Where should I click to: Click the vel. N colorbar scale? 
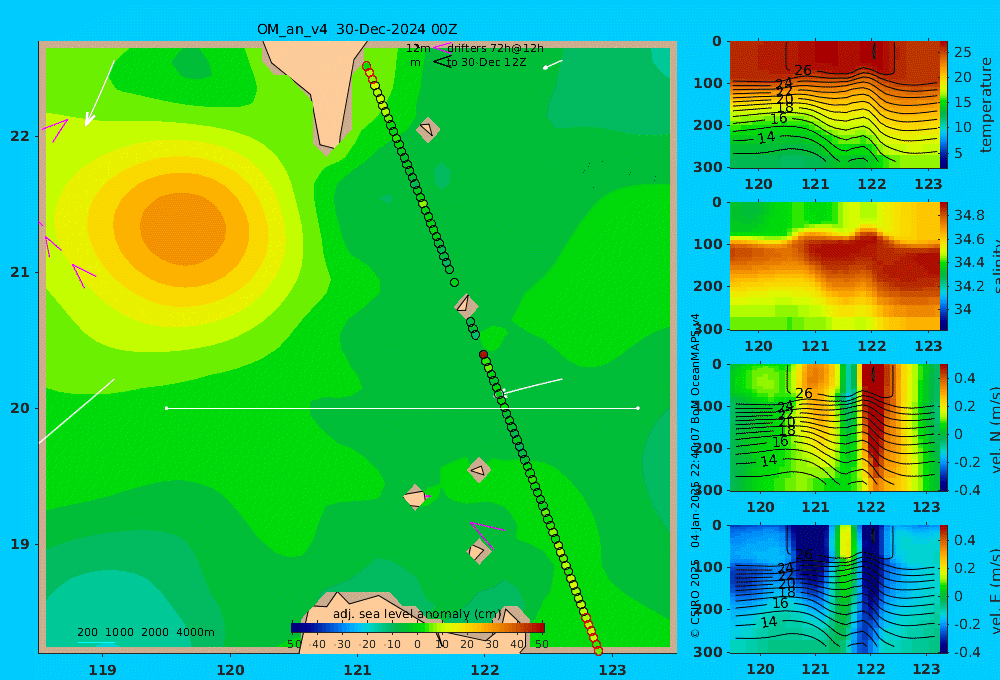(943, 427)
